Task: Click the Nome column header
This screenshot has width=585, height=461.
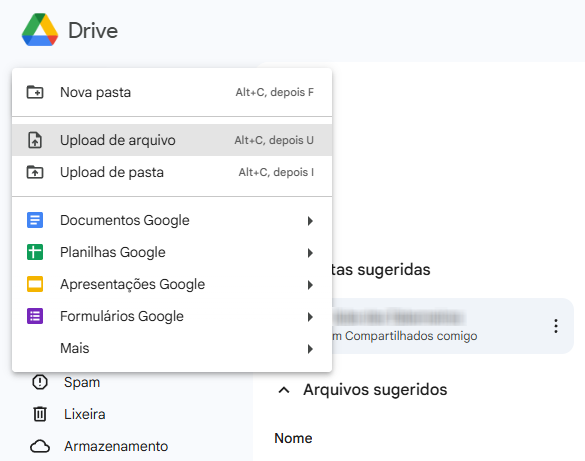Action: click(293, 438)
